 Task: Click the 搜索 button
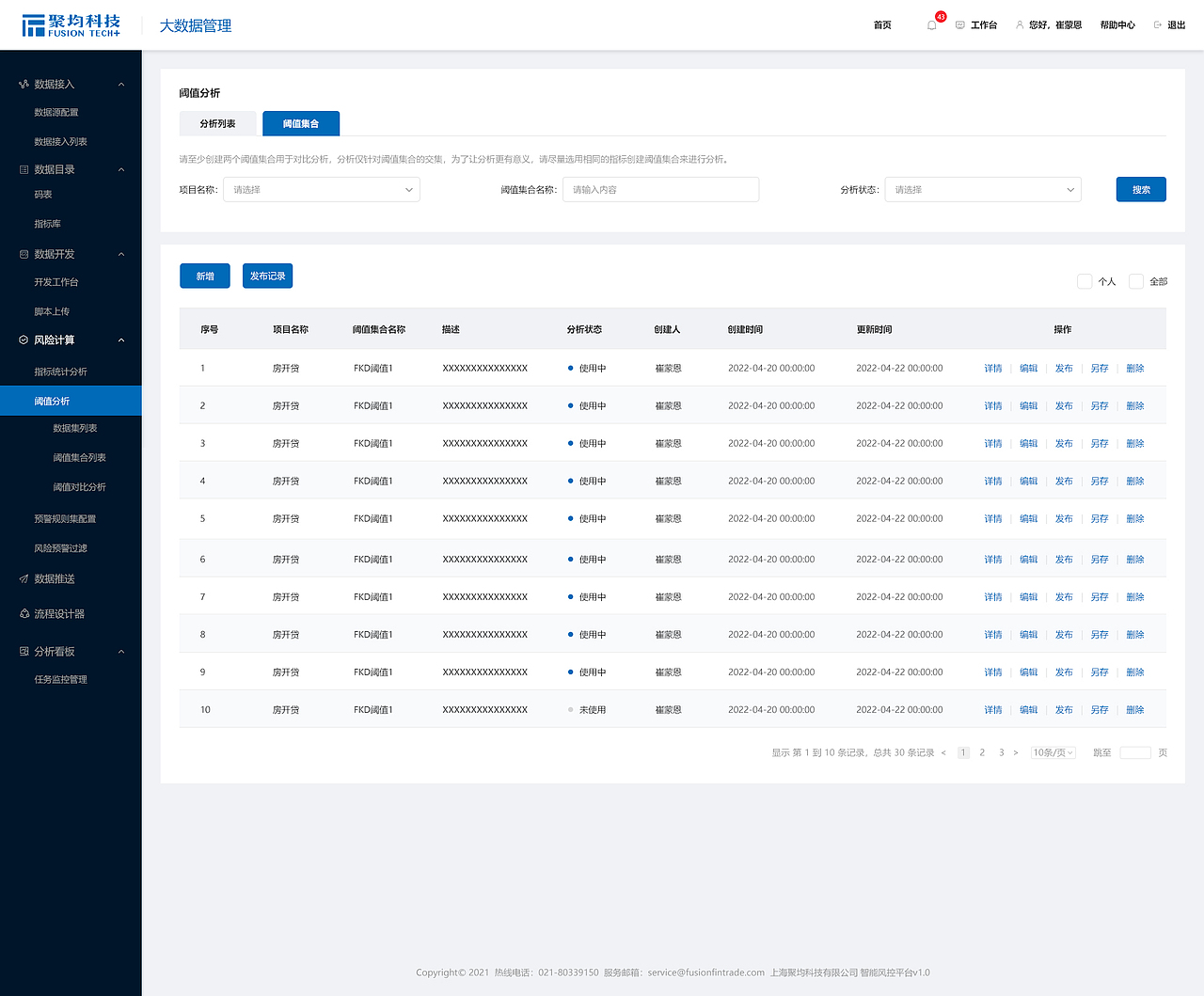1141,190
